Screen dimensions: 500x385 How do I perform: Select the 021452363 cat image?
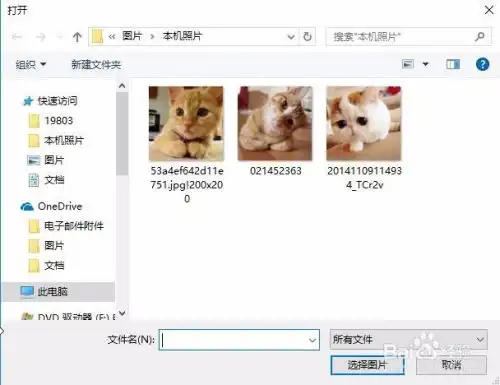(275, 124)
